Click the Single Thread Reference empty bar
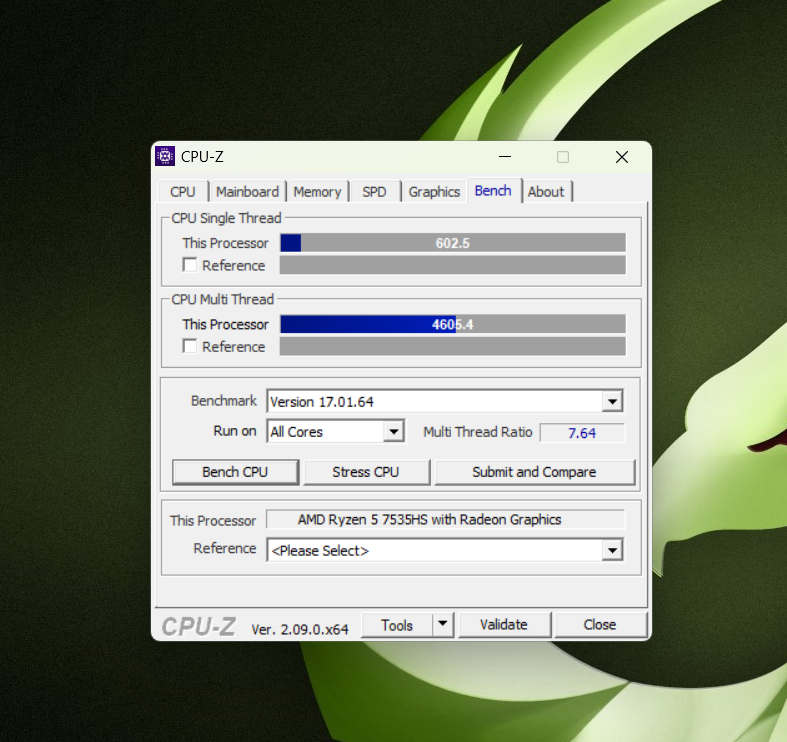 pos(453,265)
